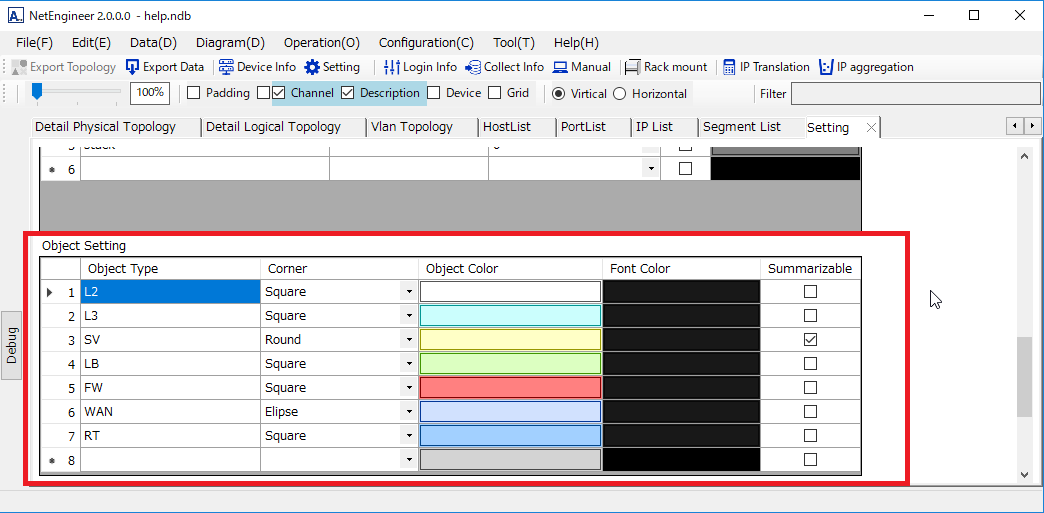
Task: Switch to the Vlan Topology tab
Action: point(411,127)
